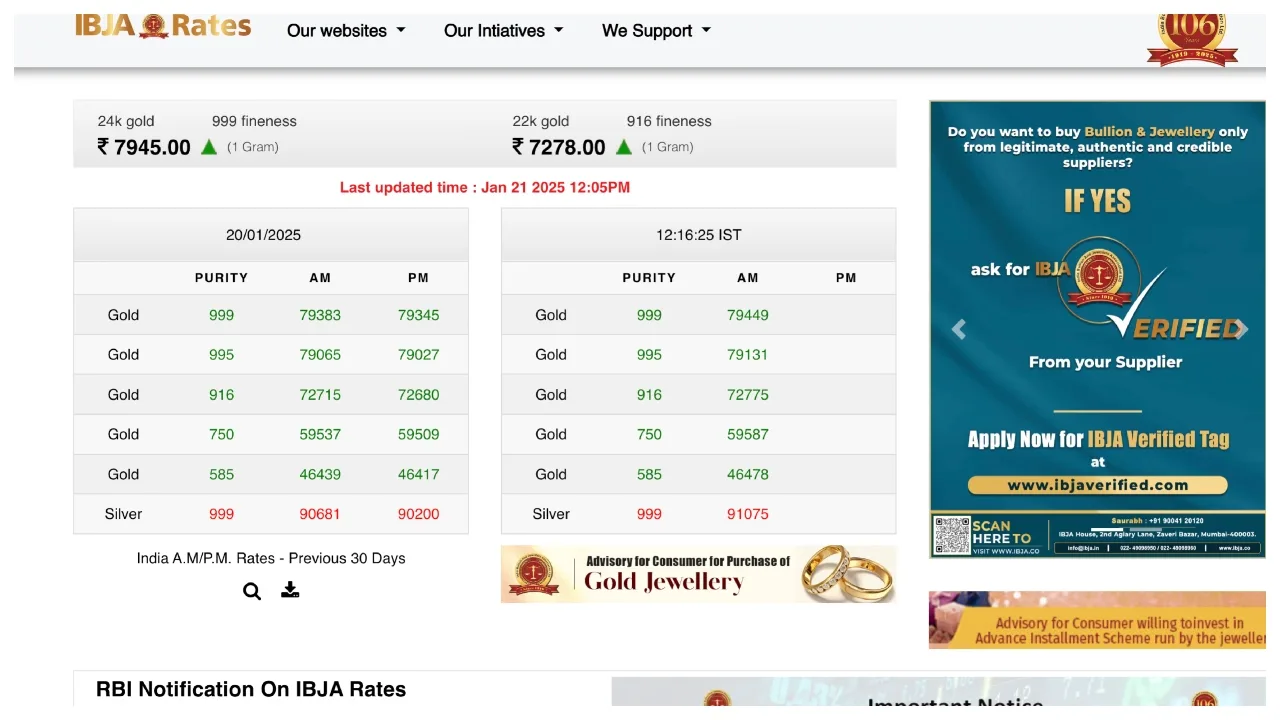Expand the We Support dropdown
The image size is (1280, 720).
pyautogui.click(x=656, y=31)
